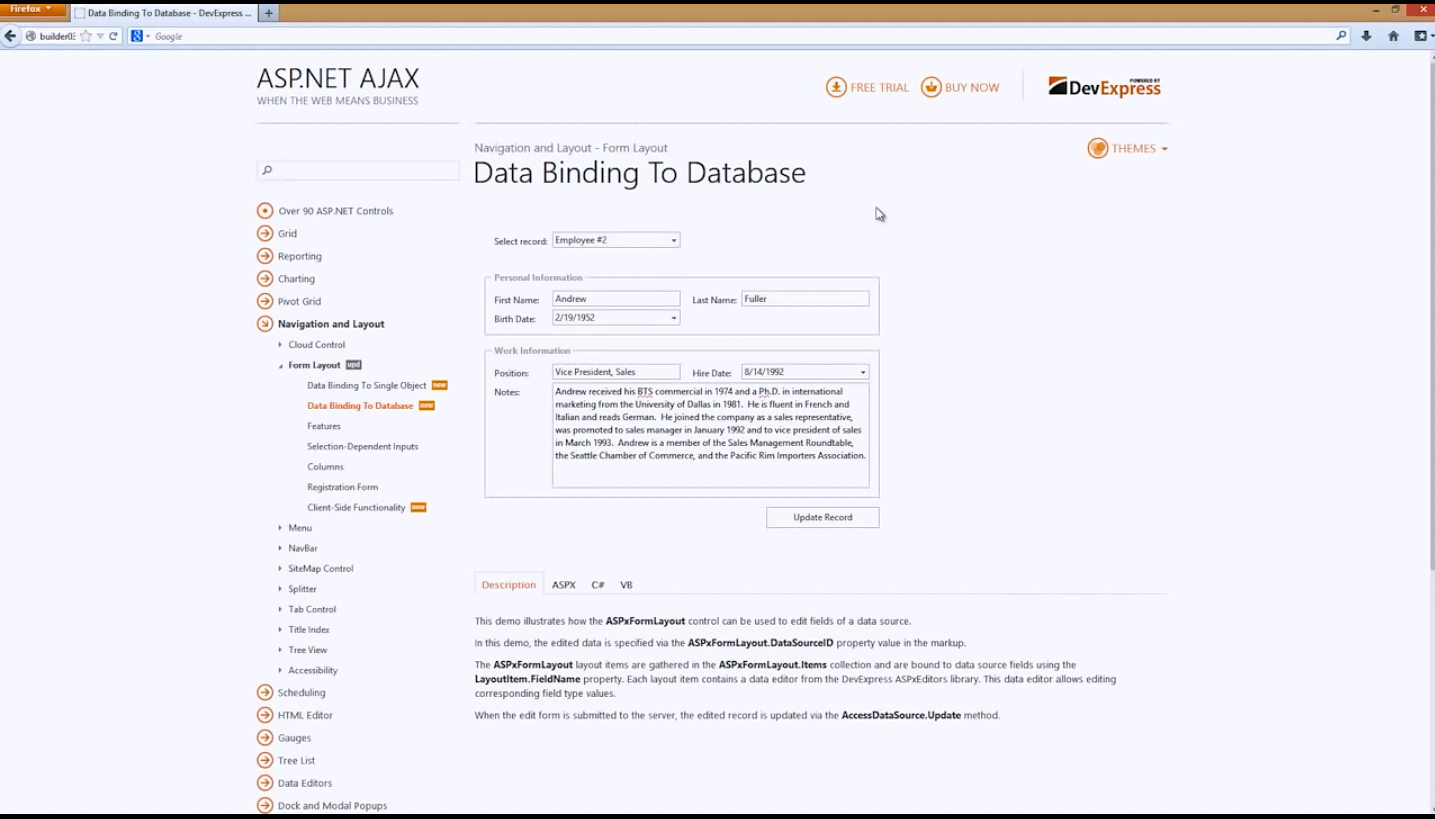Open the Birth Date dropdown calendar
The width and height of the screenshot is (1435, 819).
[674, 318]
